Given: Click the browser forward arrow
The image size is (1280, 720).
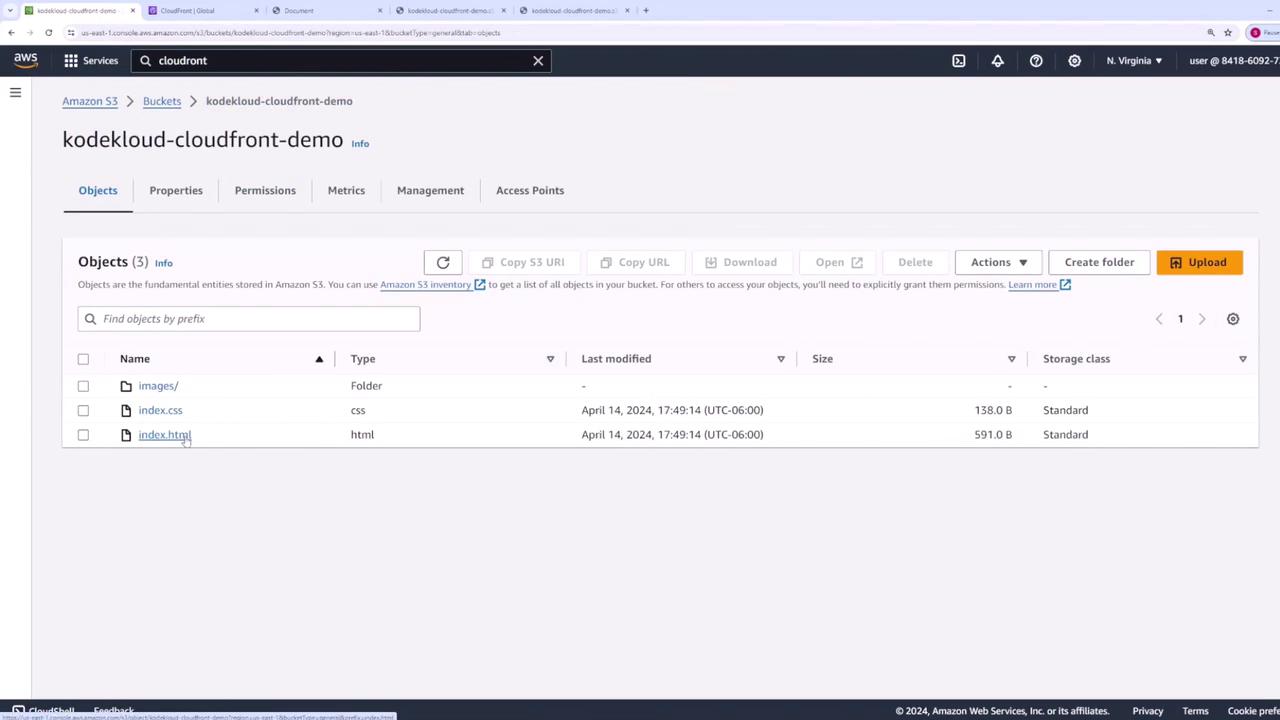Looking at the screenshot, I should (30, 32).
